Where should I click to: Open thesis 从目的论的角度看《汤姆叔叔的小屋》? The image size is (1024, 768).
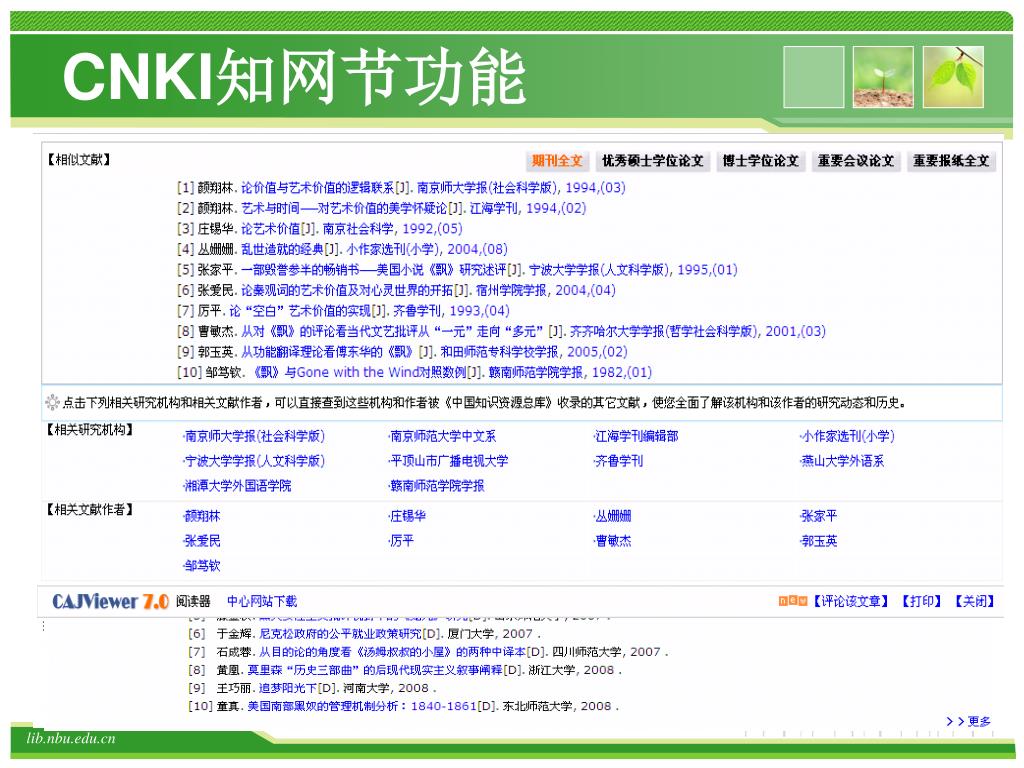(x=392, y=652)
